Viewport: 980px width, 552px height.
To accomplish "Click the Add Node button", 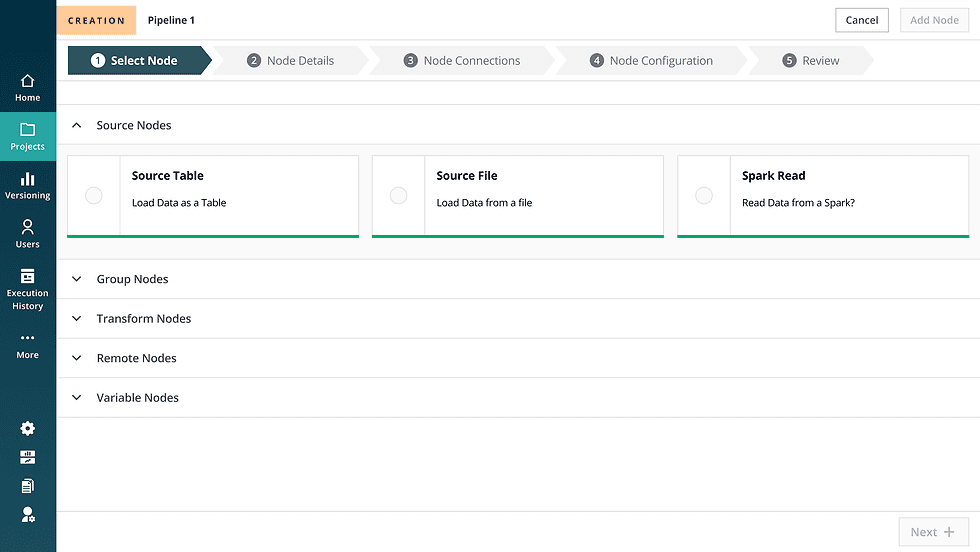I will (934, 20).
